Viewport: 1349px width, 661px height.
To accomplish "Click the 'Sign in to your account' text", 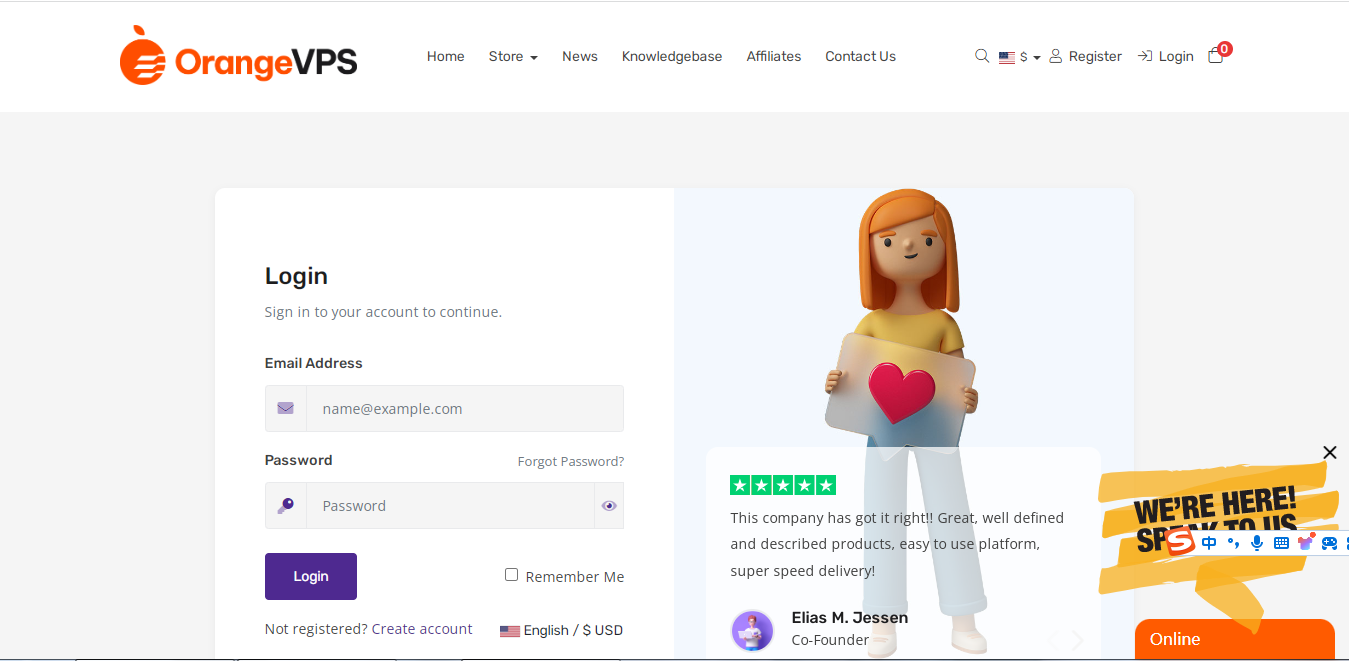I will tap(383, 312).
